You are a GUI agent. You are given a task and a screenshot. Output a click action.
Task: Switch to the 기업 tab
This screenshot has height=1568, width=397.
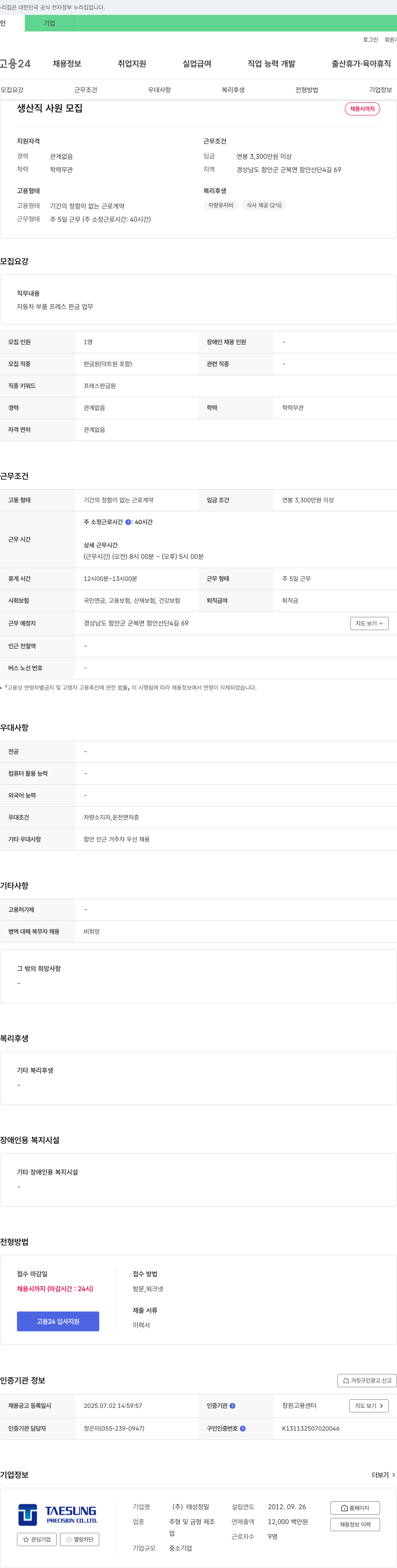coord(49,23)
